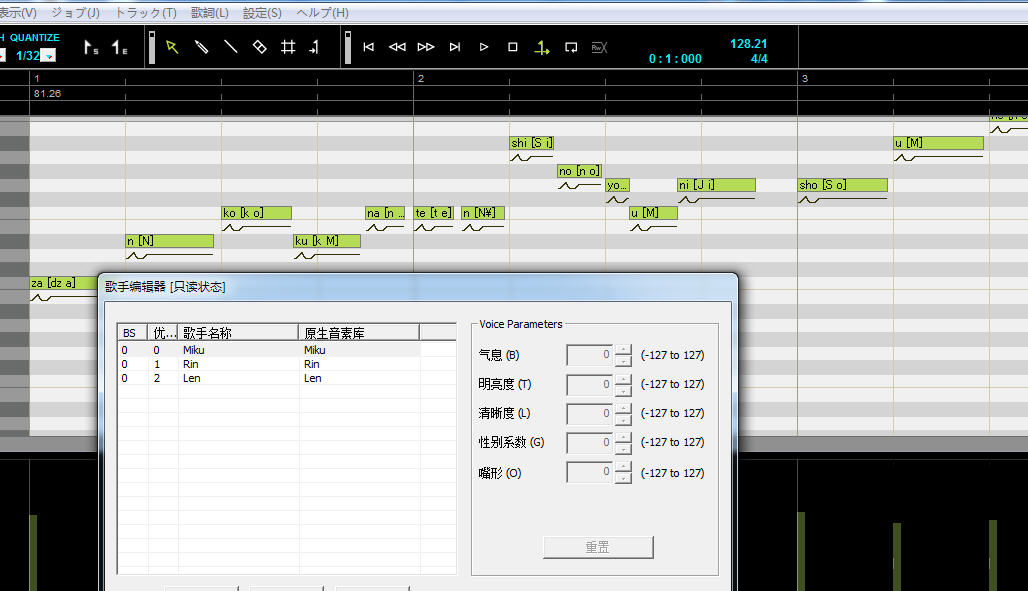Select the eraser tool

[x=260, y=47]
